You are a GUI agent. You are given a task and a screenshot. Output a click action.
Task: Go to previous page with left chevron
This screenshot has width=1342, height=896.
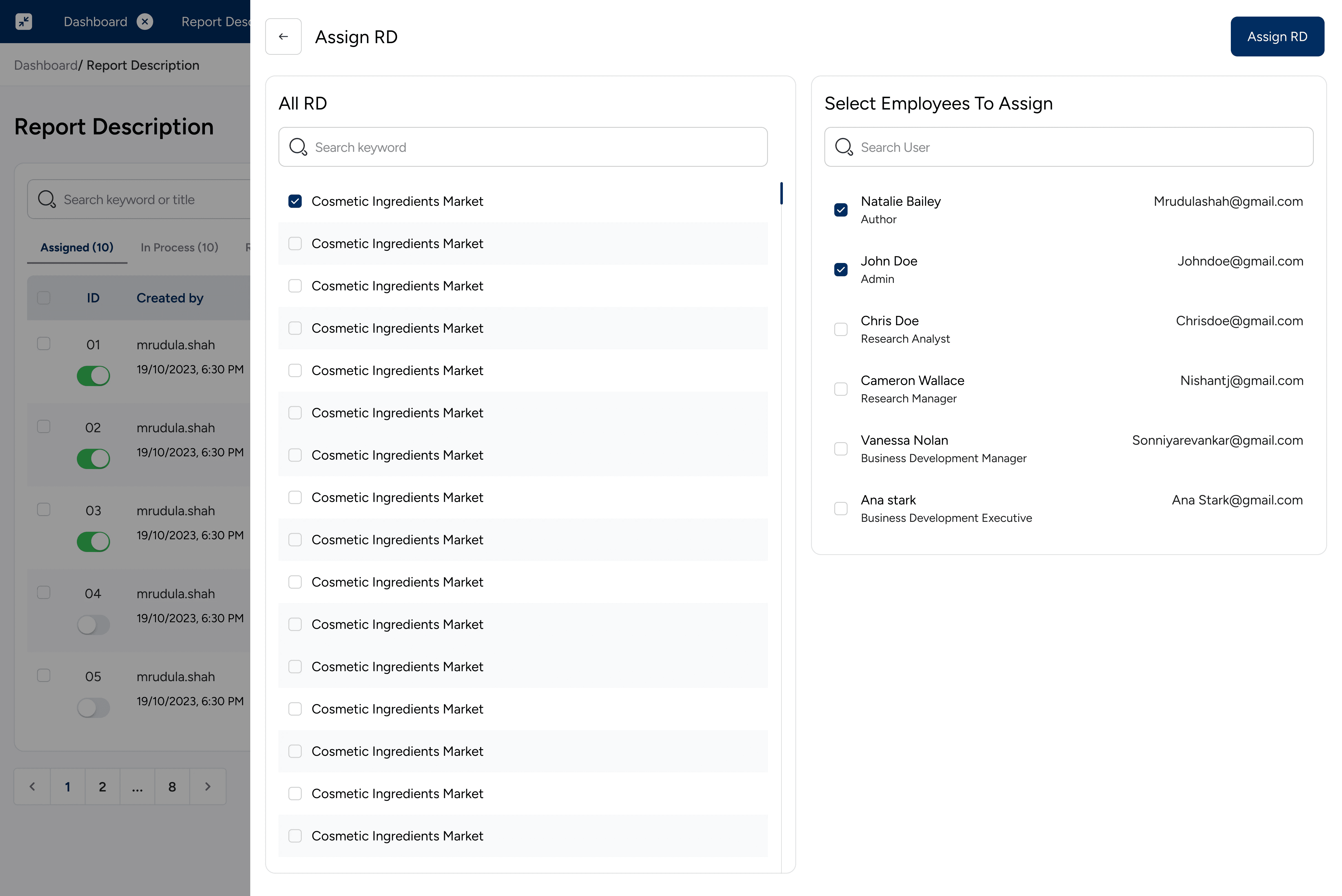click(x=33, y=786)
